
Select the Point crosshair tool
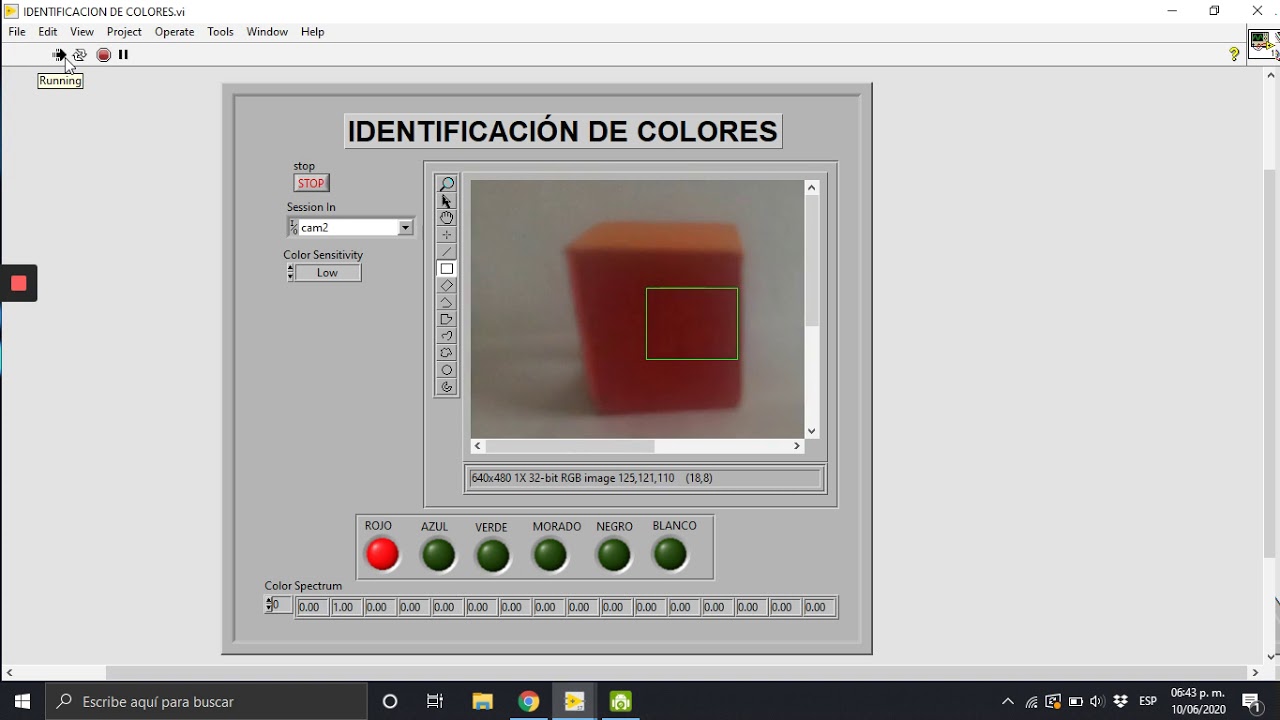point(447,235)
